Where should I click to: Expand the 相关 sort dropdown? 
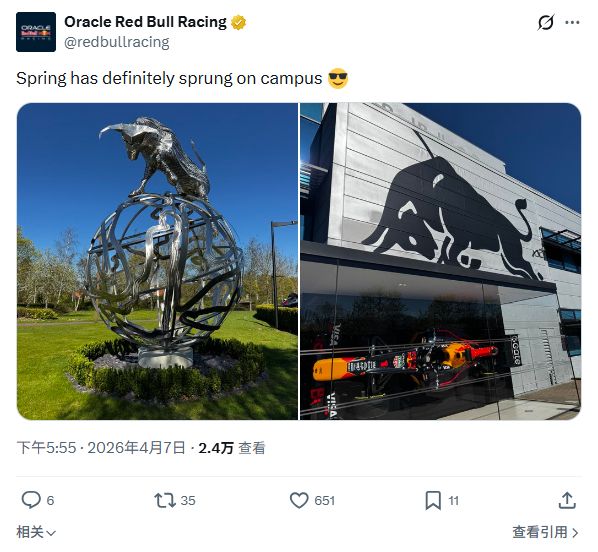(36, 532)
